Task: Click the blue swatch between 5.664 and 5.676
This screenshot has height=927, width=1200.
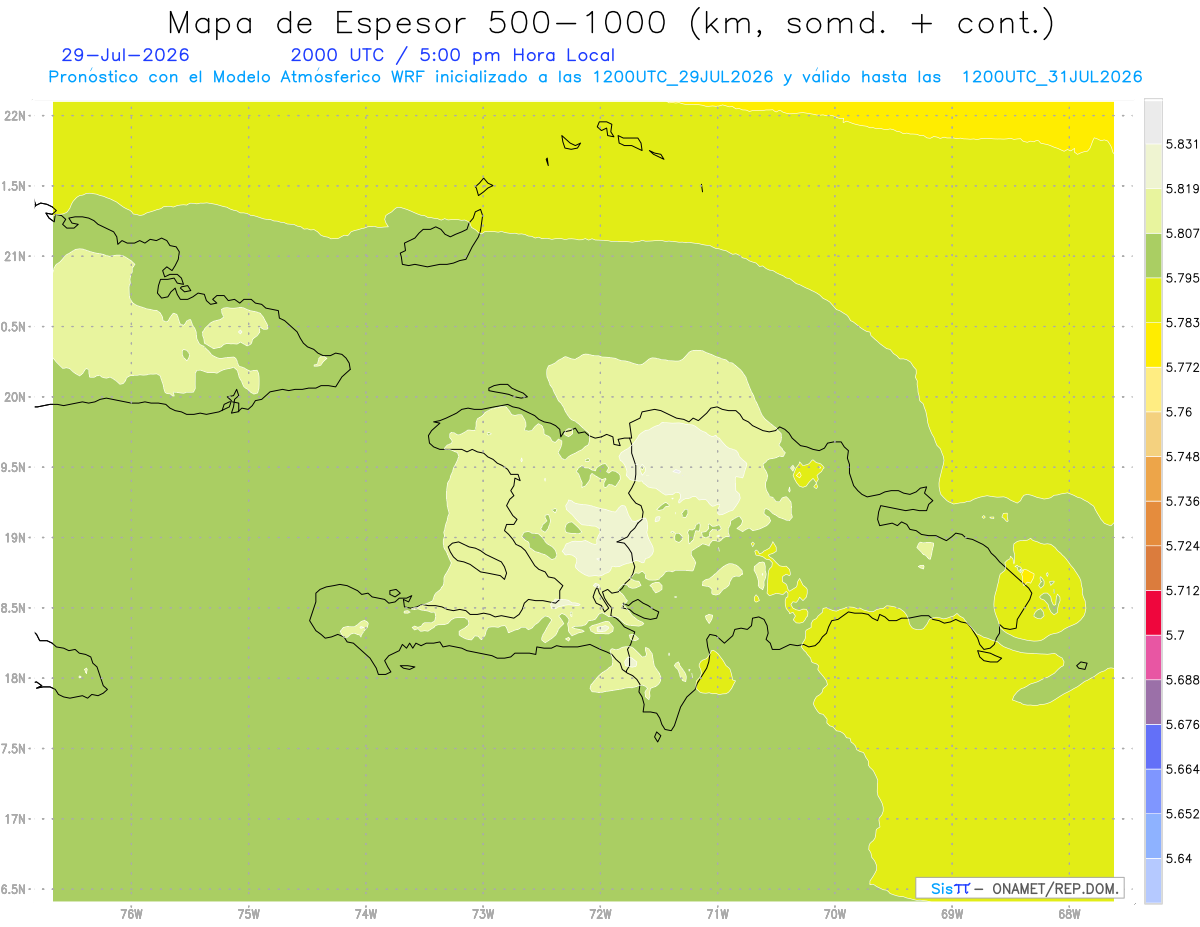Action: tap(1153, 746)
